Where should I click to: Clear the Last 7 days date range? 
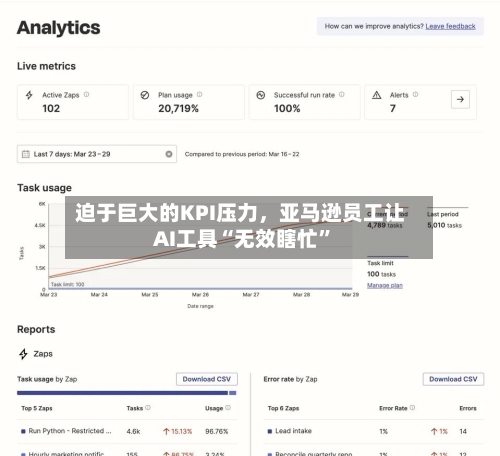point(169,154)
